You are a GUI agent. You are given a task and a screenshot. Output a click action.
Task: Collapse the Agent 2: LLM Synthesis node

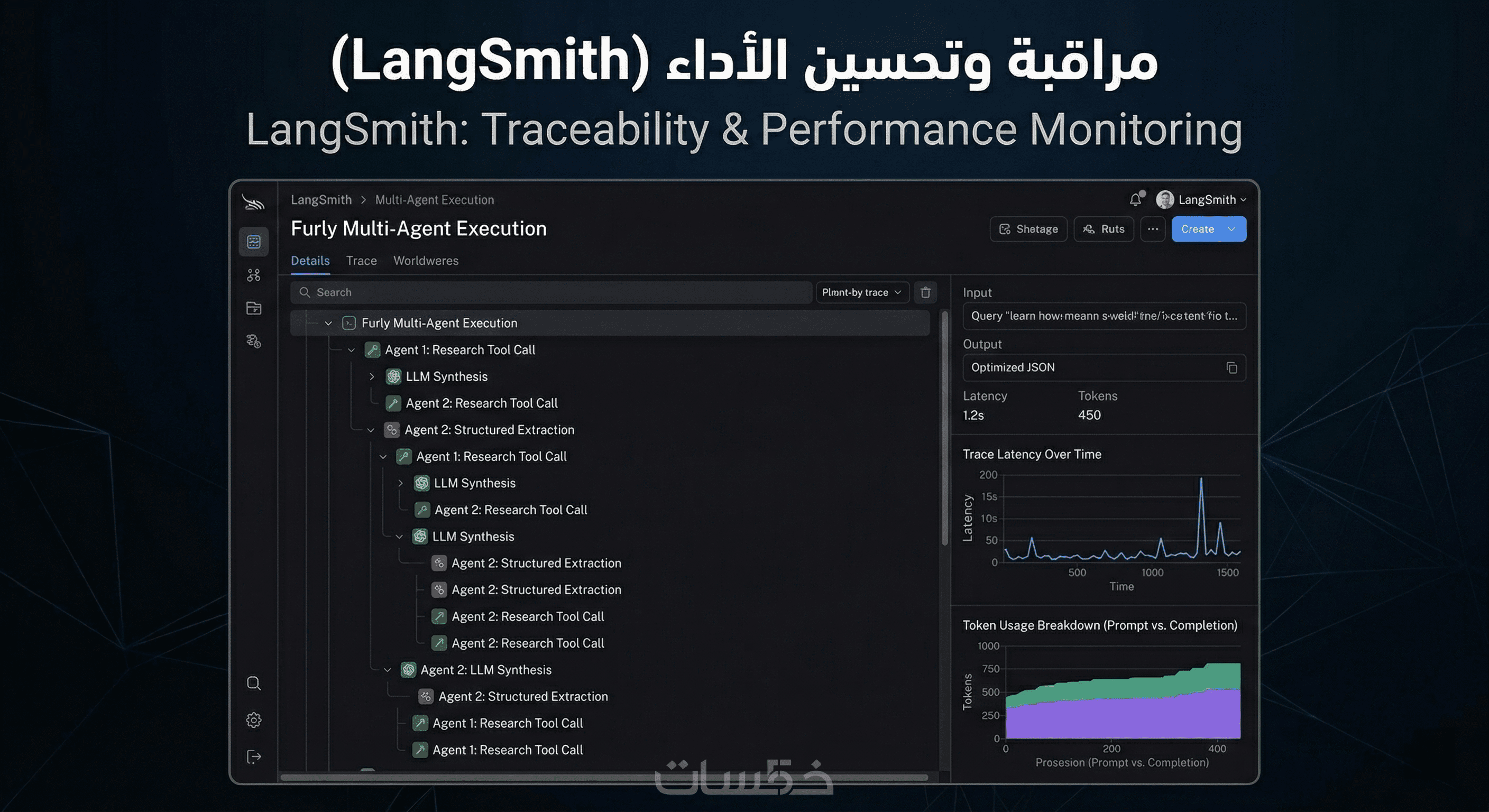pyautogui.click(x=387, y=670)
